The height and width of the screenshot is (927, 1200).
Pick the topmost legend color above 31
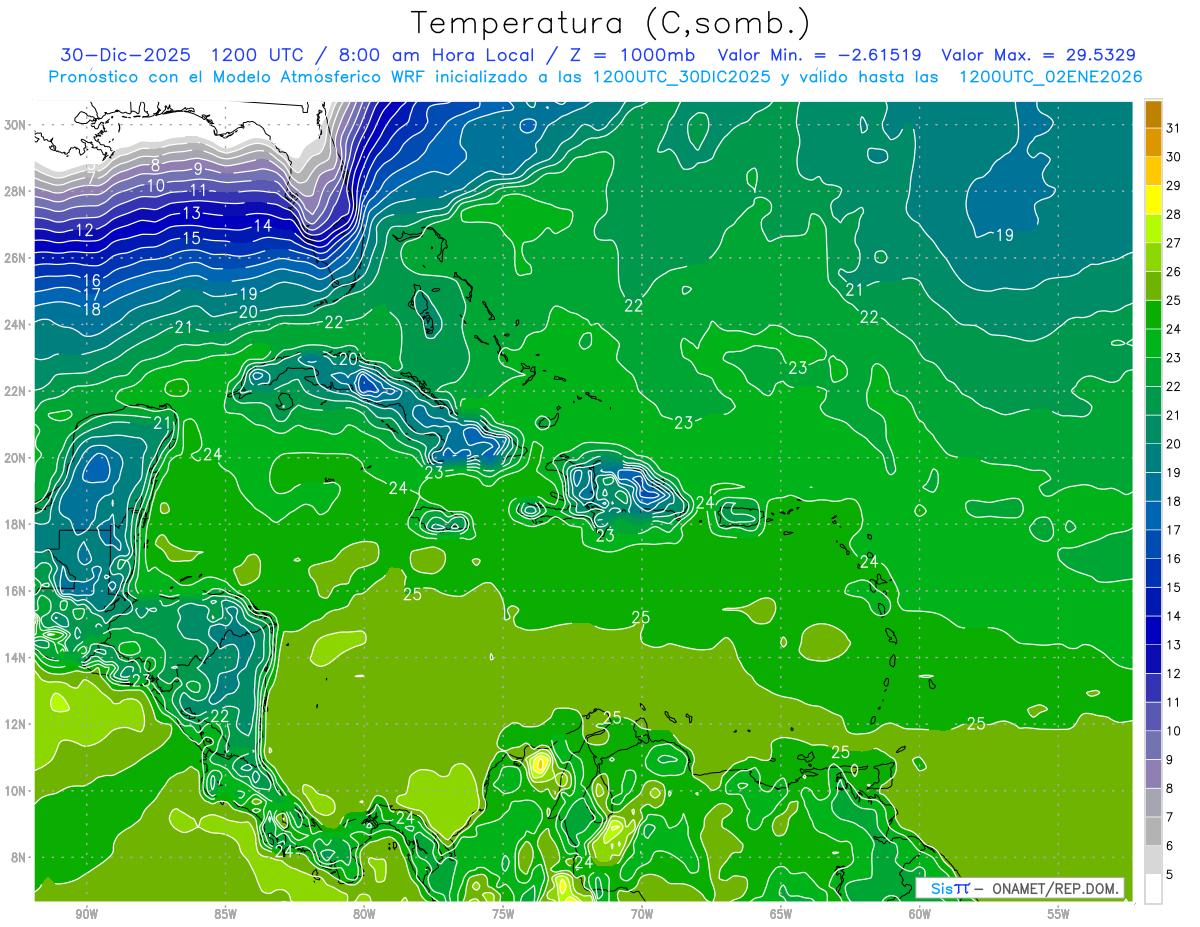(1153, 114)
